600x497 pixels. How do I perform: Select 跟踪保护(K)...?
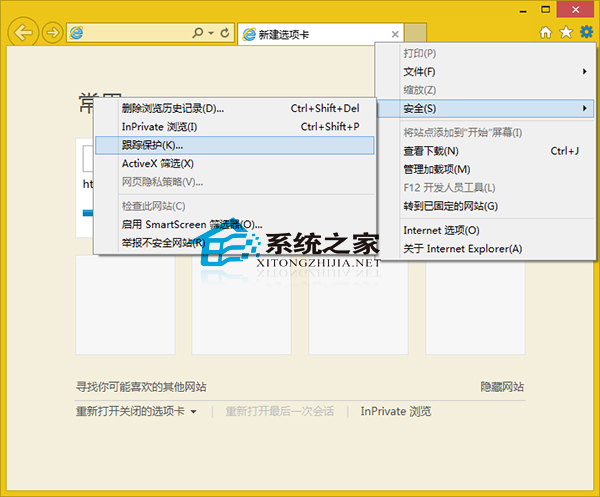(235, 145)
